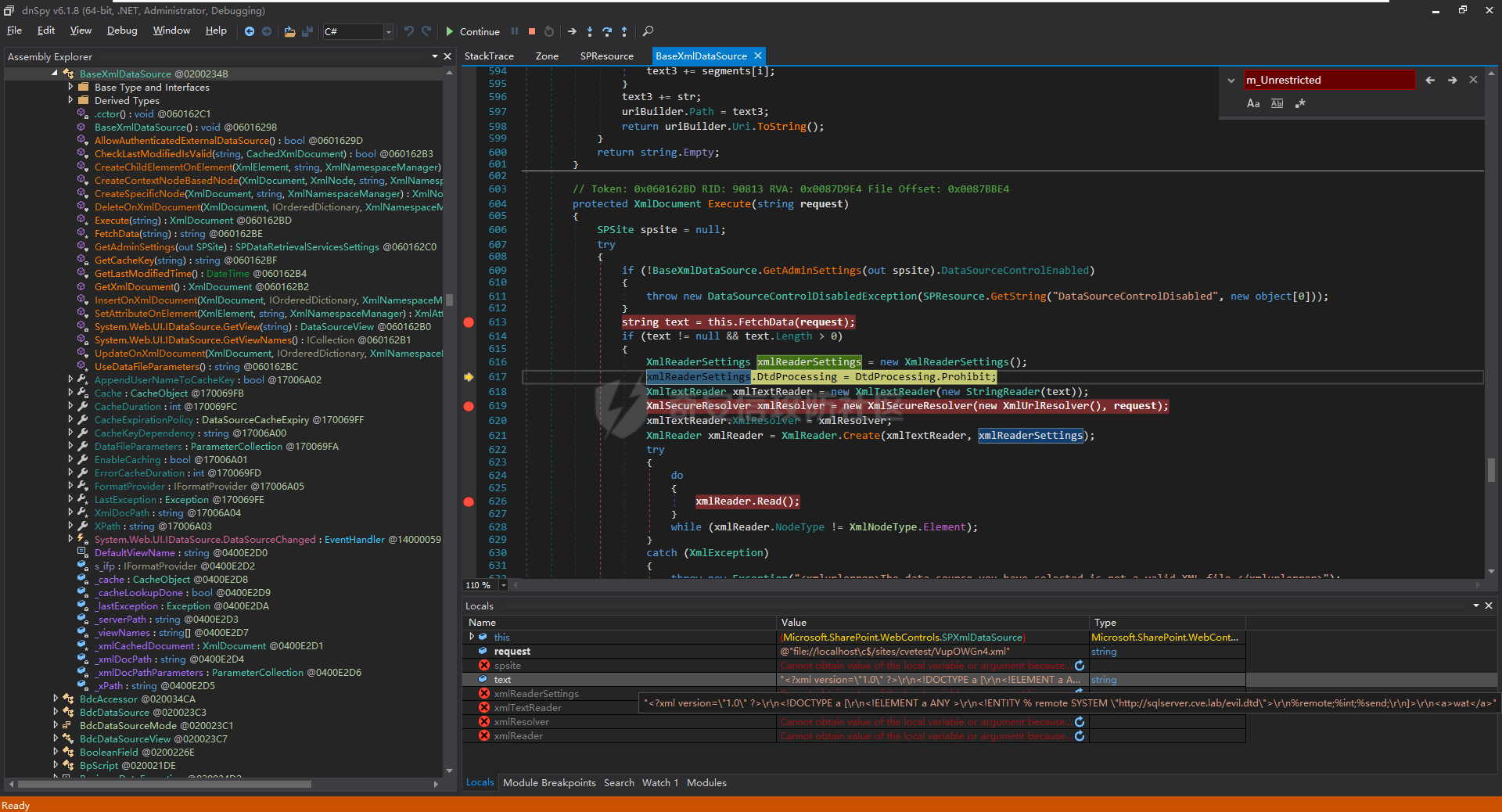Follow the FetchData link on line 613
1502x812 pixels.
(767, 322)
